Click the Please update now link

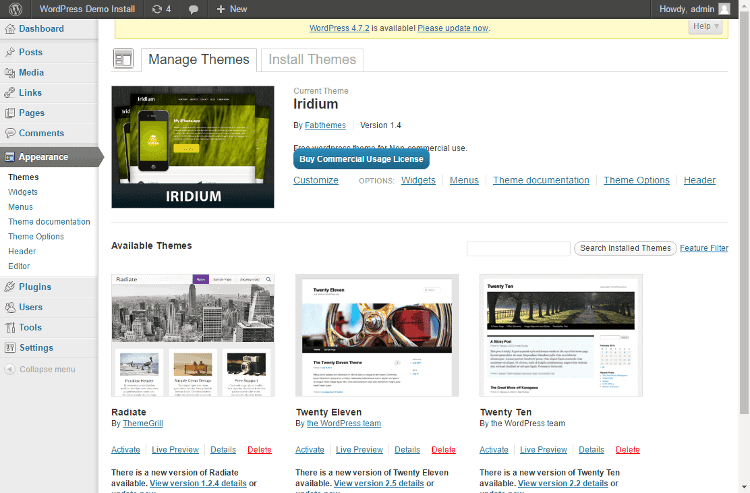(452, 28)
